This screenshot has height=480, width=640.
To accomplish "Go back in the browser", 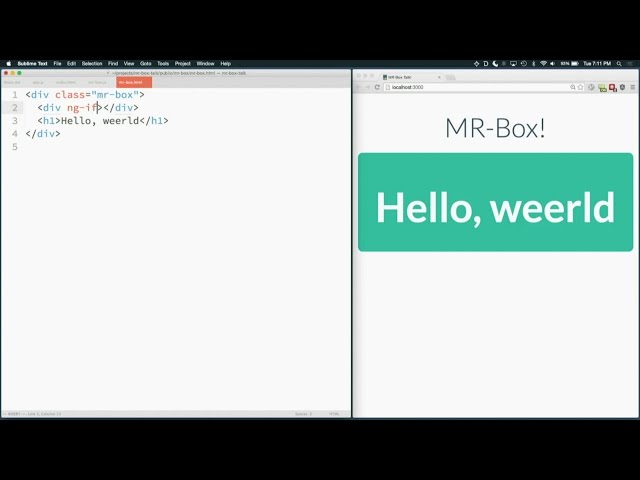I will point(359,87).
